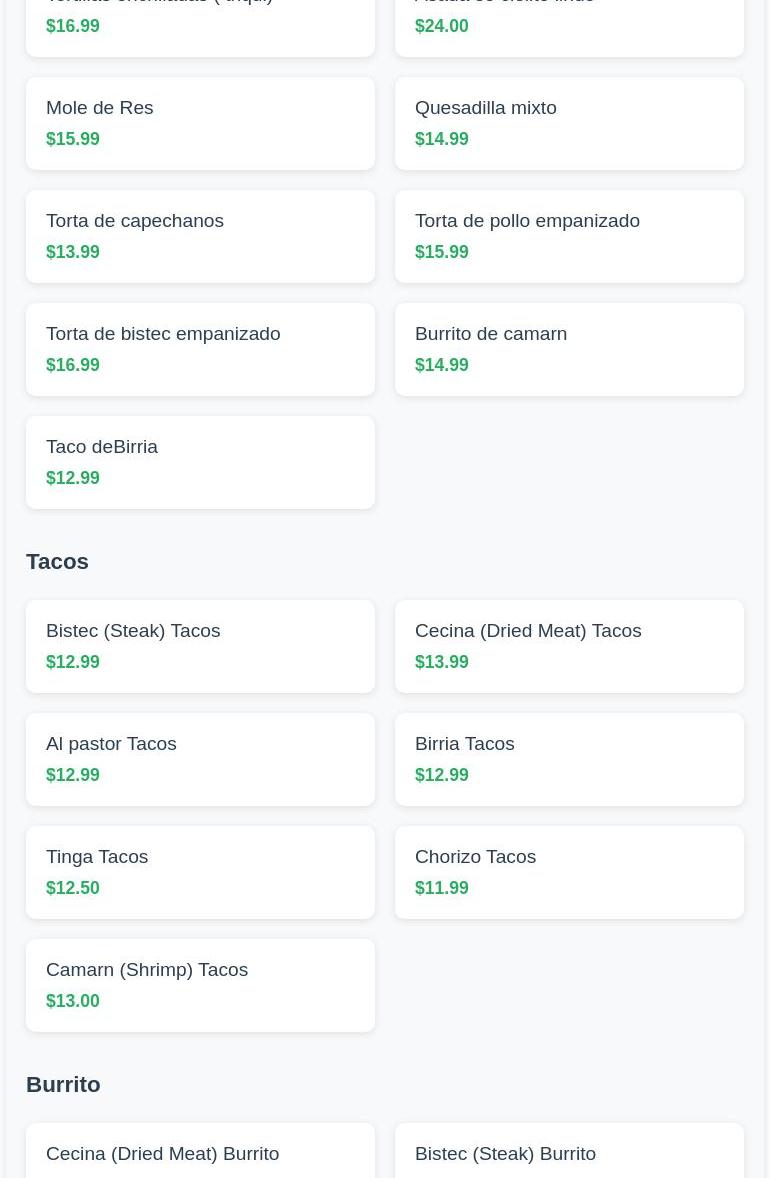Choose Cecina (Dried Meat) Tacos
Image resolution: width=770 pixels, height=1178 pixels.
(569, 646)
